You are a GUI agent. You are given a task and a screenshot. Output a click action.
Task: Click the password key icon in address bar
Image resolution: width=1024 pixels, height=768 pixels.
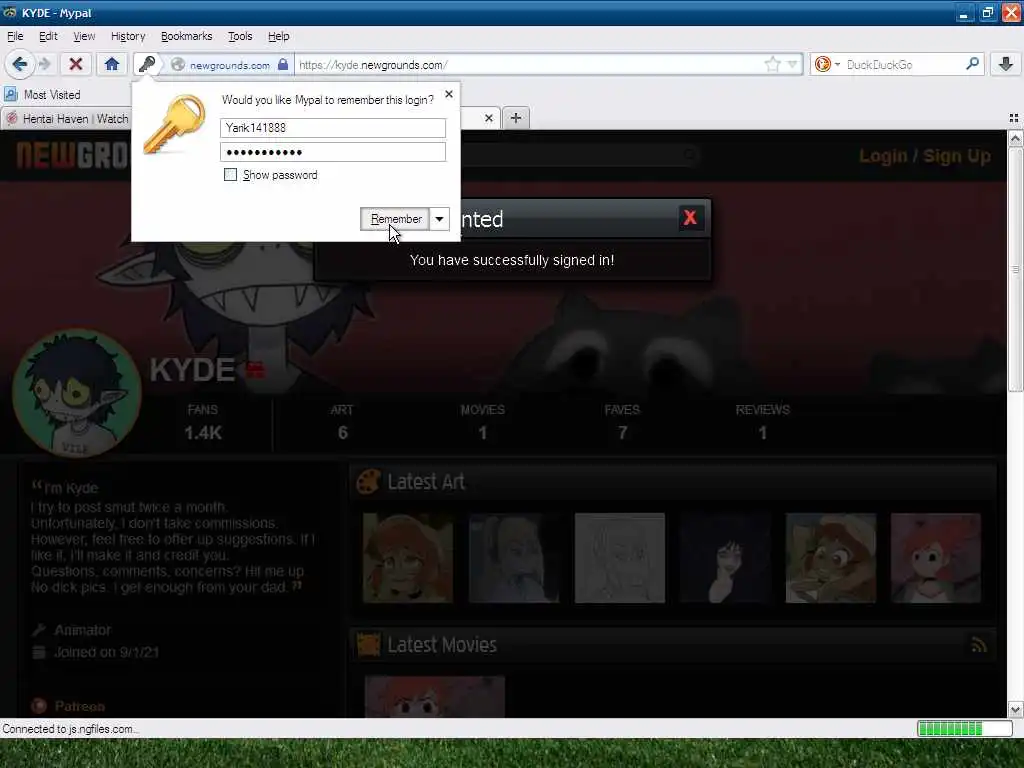[147, 64]
